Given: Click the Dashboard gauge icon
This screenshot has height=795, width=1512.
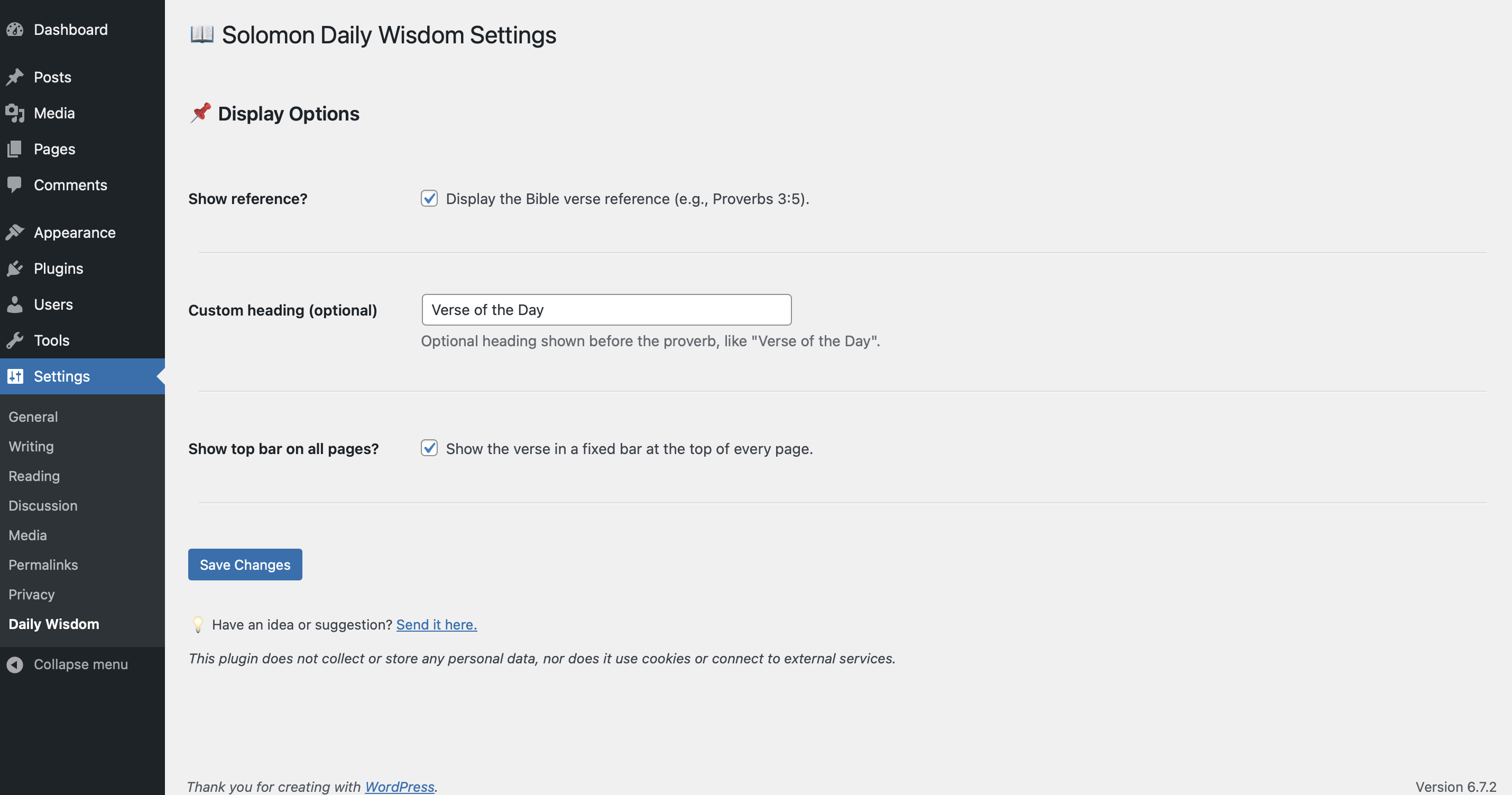Looking at the screenshot, I should click(x=15, y=30).
